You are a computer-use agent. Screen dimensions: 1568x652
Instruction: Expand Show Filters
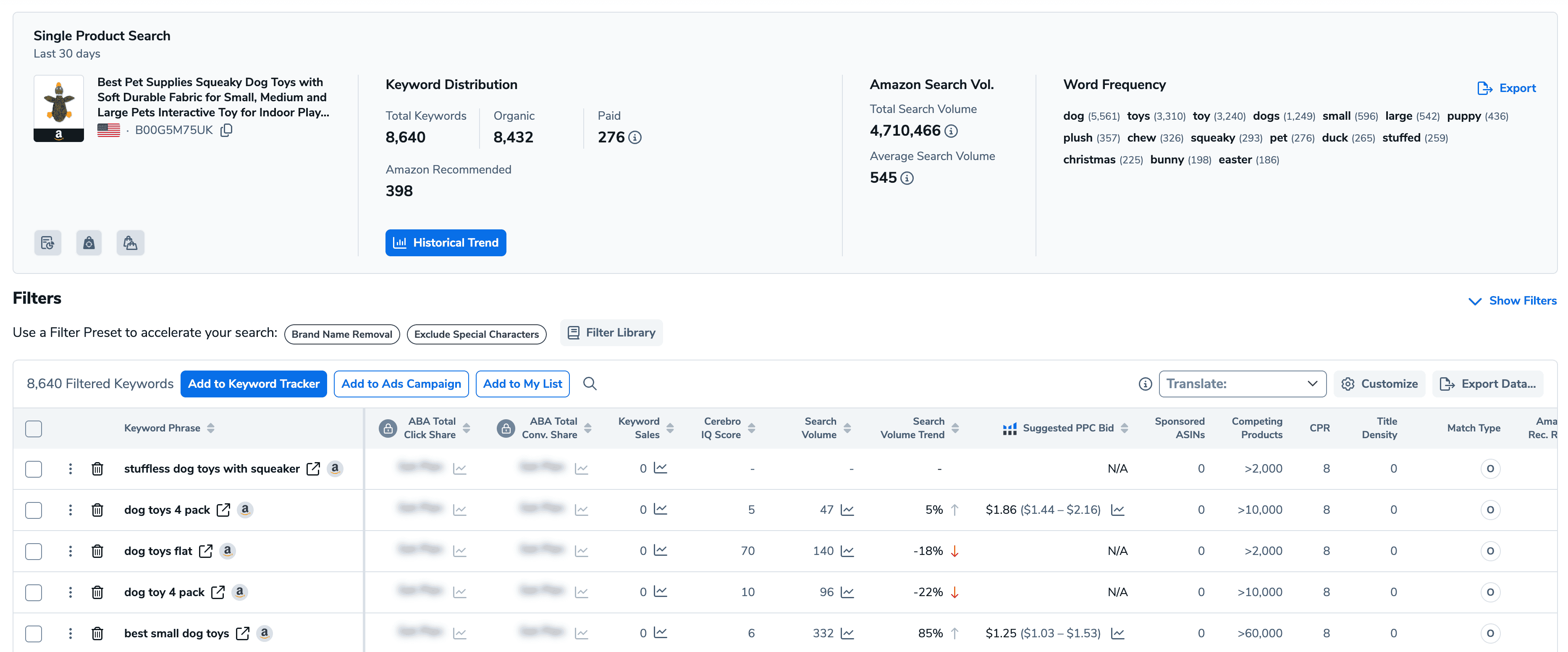1513,301
